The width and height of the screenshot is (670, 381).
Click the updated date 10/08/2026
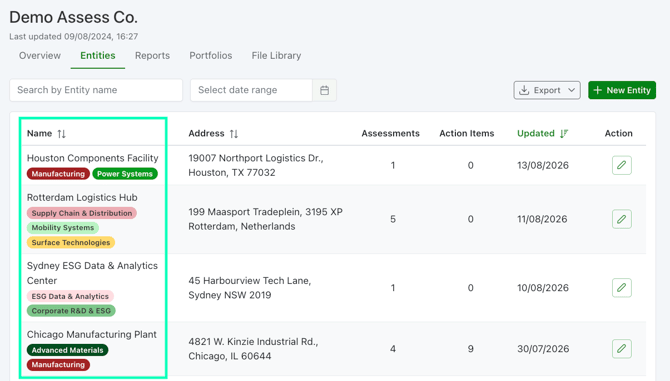[543, 288]
